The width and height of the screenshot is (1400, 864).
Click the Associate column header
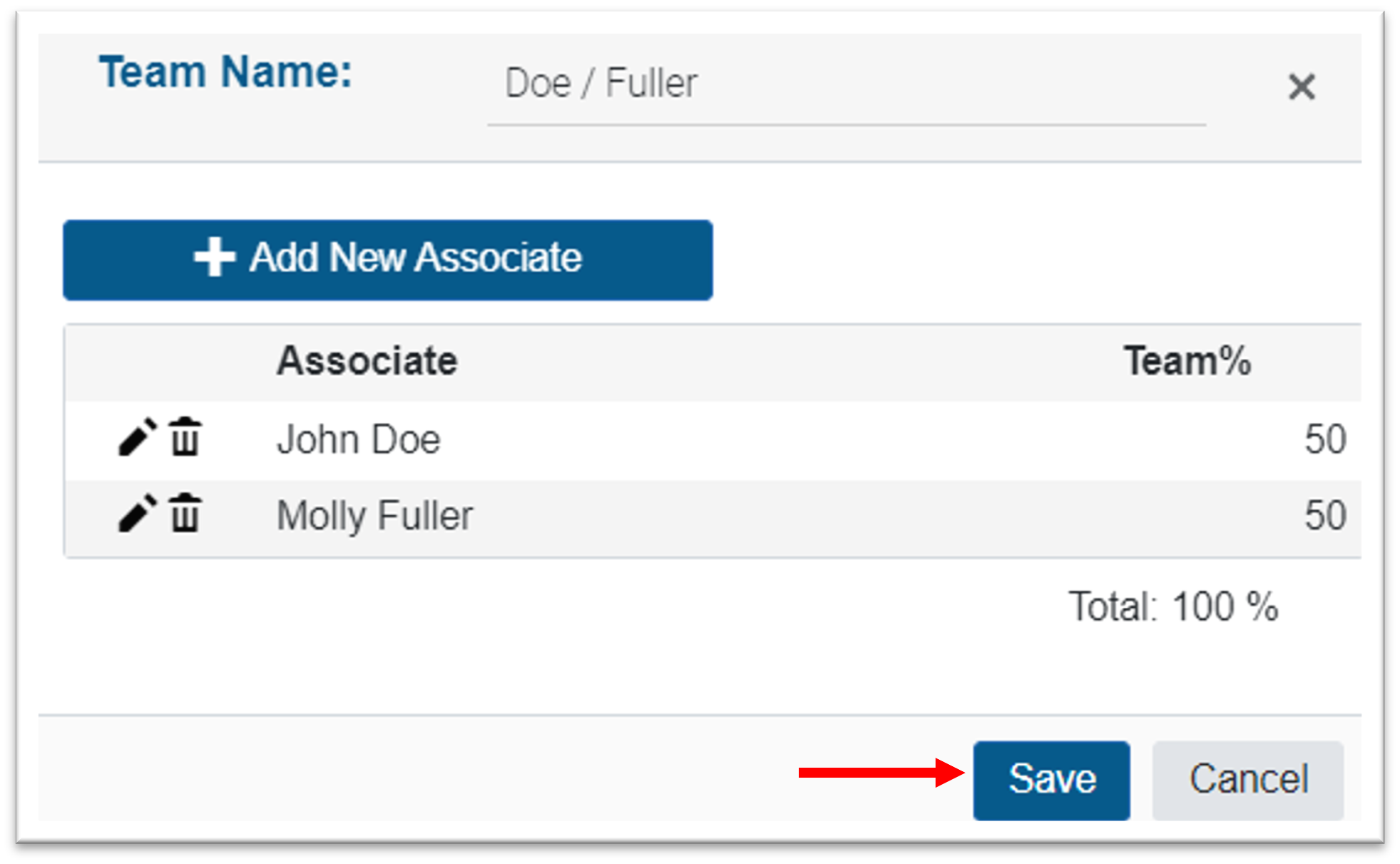click(367, 361)
